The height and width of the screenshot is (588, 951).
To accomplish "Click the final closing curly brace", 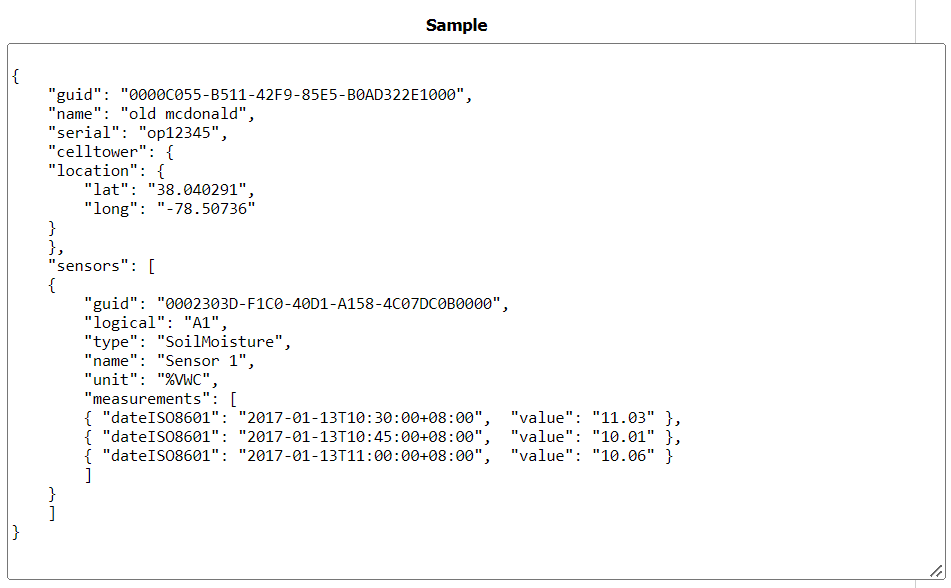I will [16, 532].
